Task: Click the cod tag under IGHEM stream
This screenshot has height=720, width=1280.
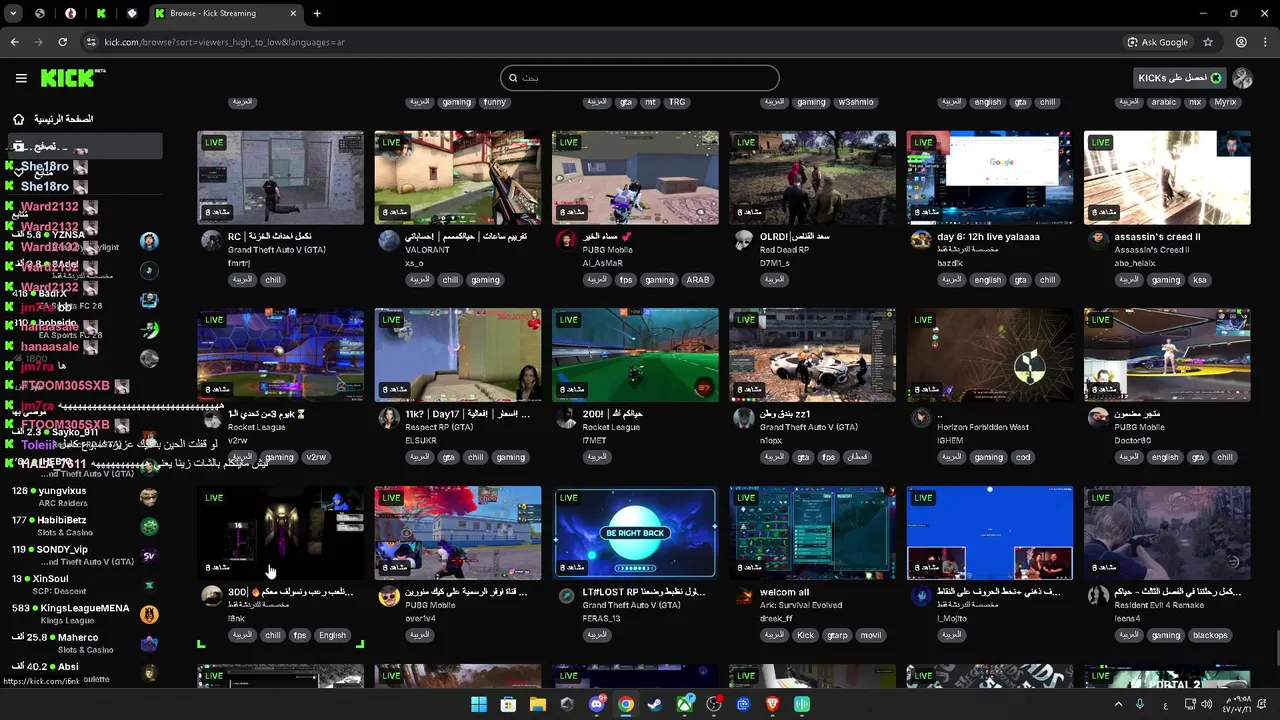Action: click(x=1023, y=457)
